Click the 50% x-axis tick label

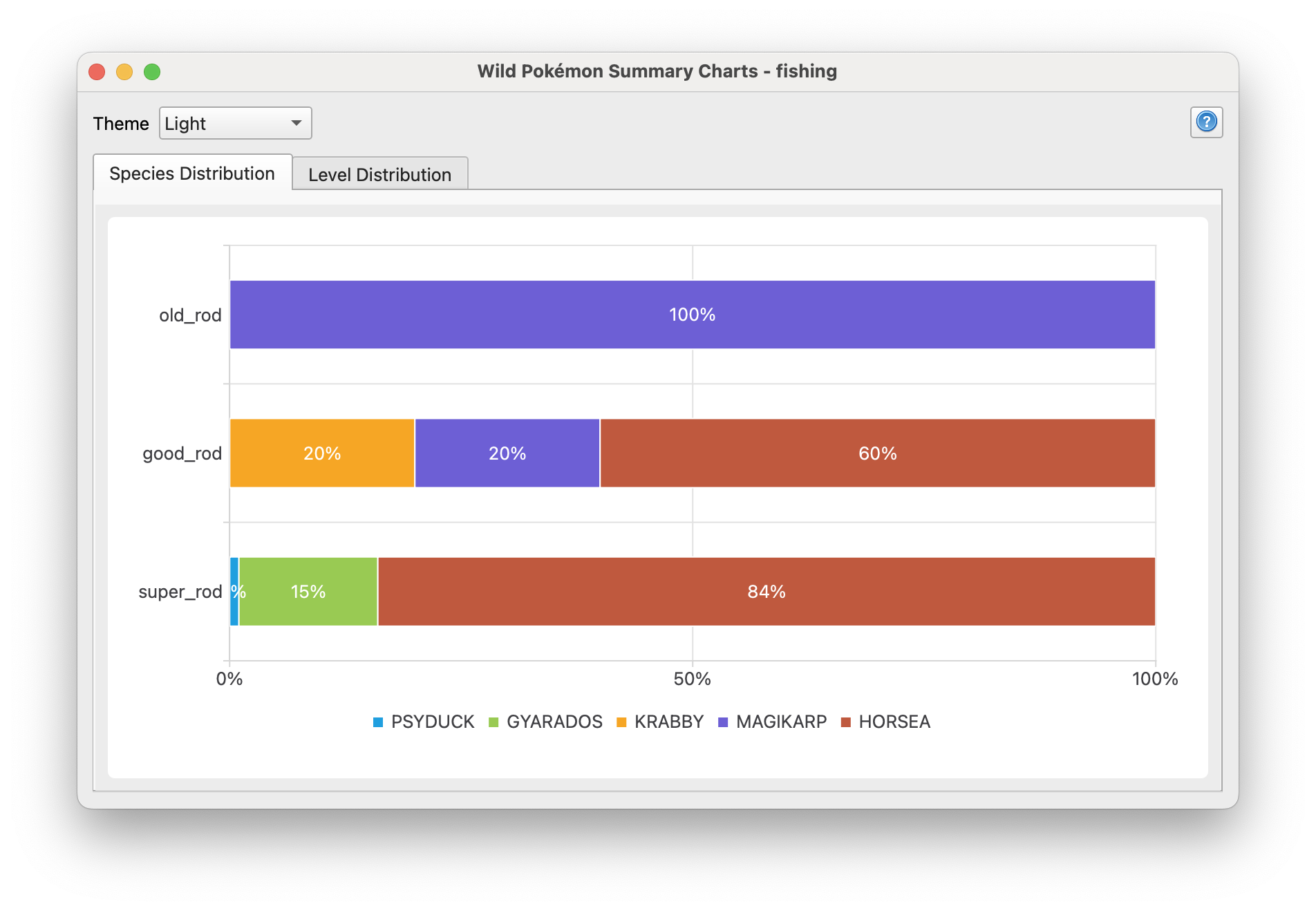click(693, 679)
